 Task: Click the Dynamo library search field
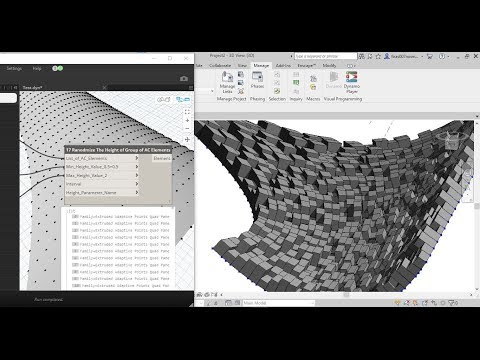point(8,98)
